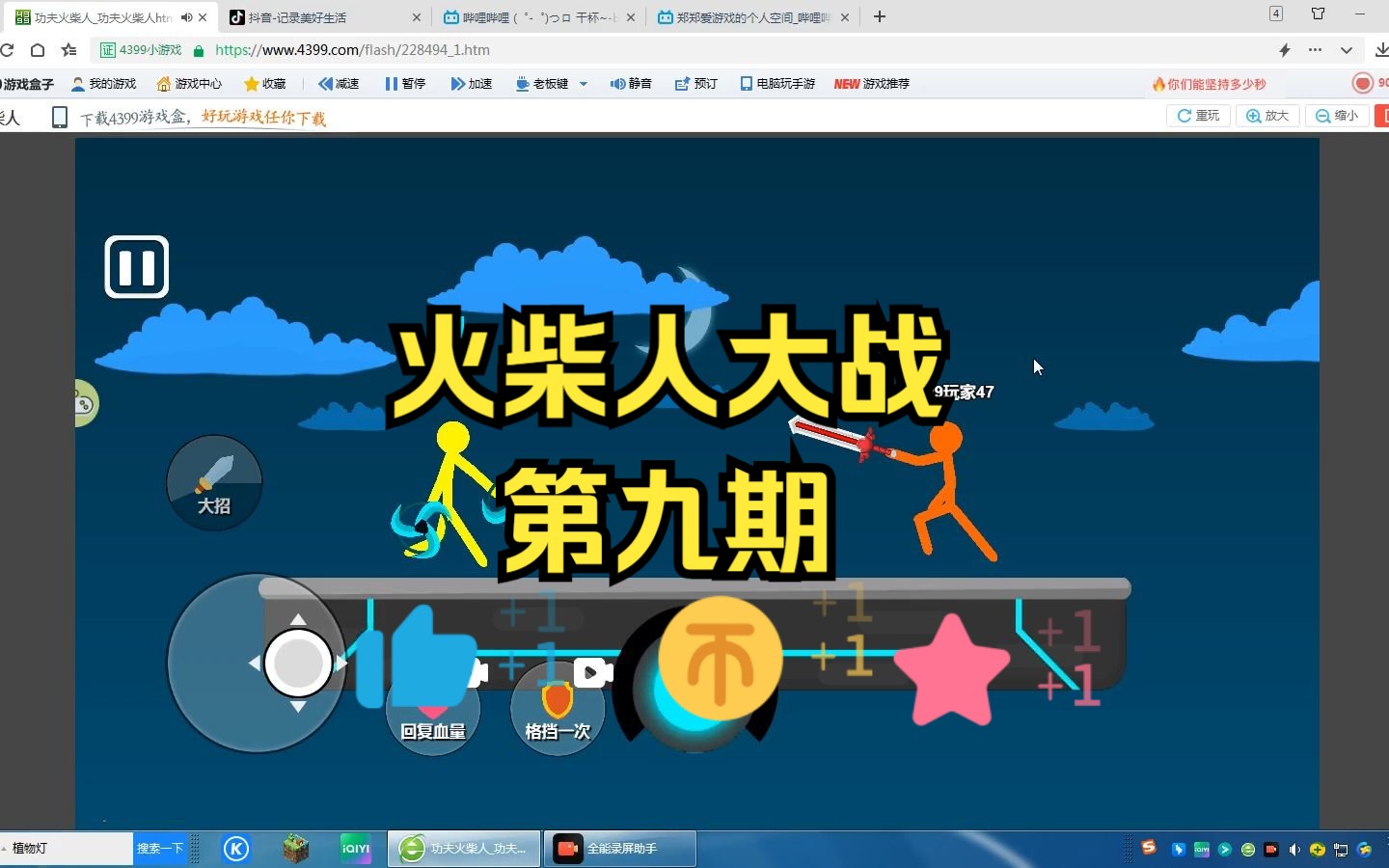This screenshot has width=1389, height=868.
Task: Tap the joystick up arrow
Action: tap(298, 619)
